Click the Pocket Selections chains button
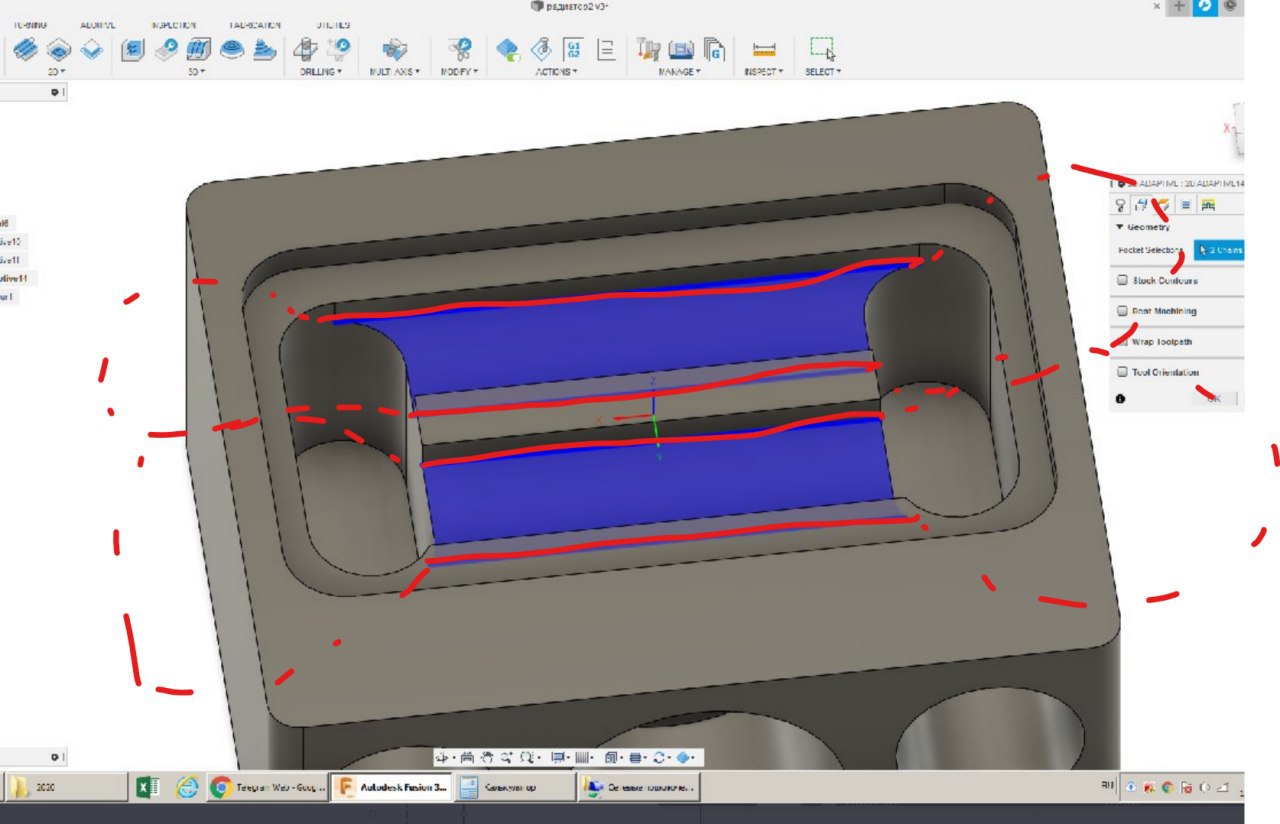The image size is (1280, 824). (1219, 250)
